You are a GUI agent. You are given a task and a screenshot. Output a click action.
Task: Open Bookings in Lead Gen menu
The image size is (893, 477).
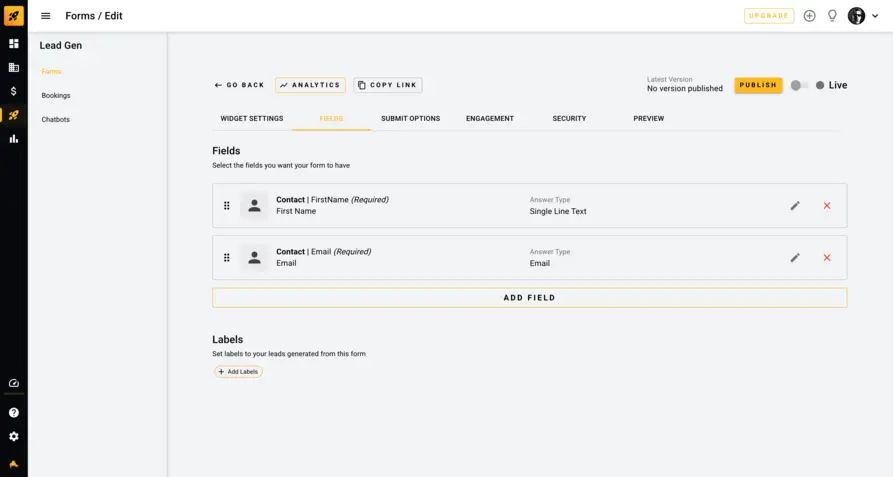click(x=56, y=96)
